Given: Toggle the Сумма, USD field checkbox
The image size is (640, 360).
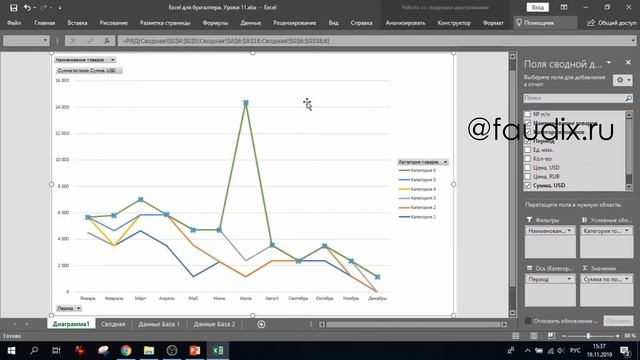Looking at the screenshot, I should point(528,185).
